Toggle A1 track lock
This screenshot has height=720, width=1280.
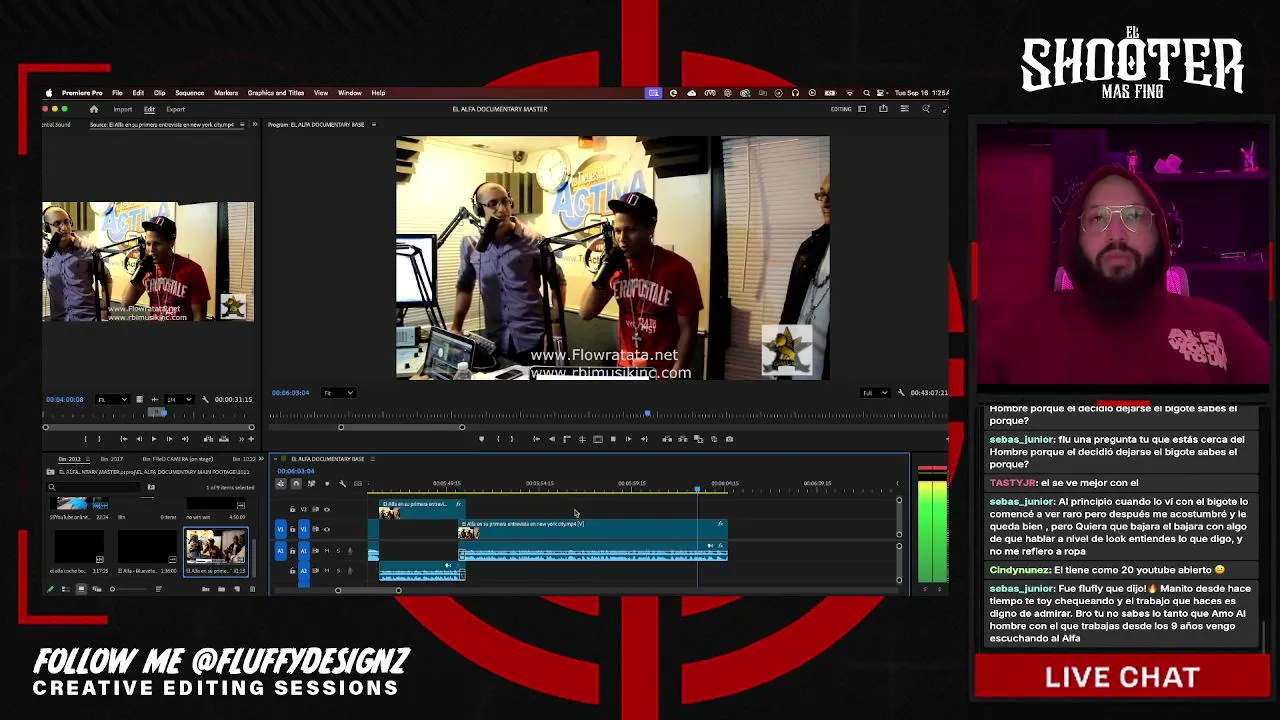coord(292,551)
